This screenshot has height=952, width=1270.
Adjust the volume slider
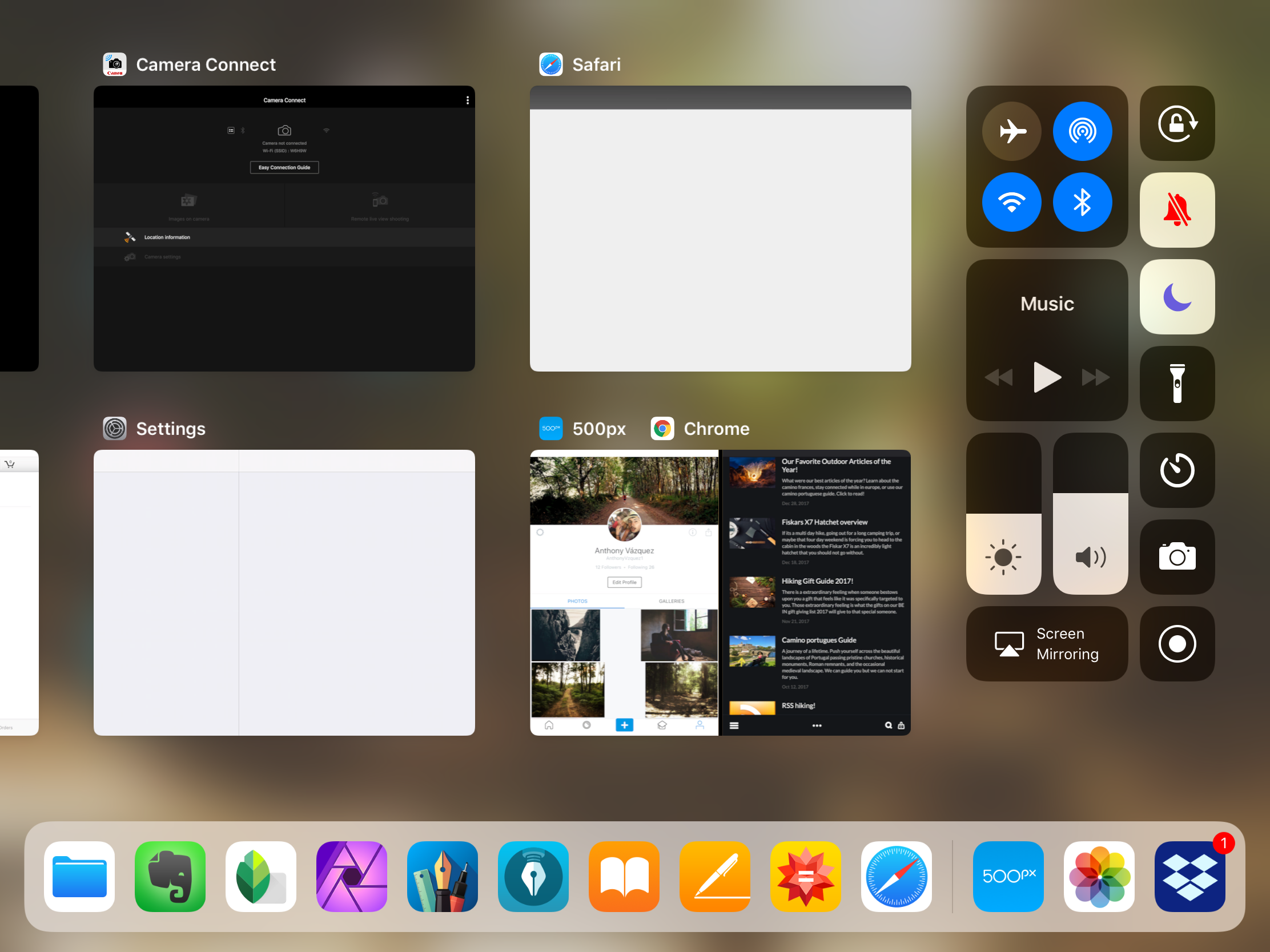pos(1090,514)
